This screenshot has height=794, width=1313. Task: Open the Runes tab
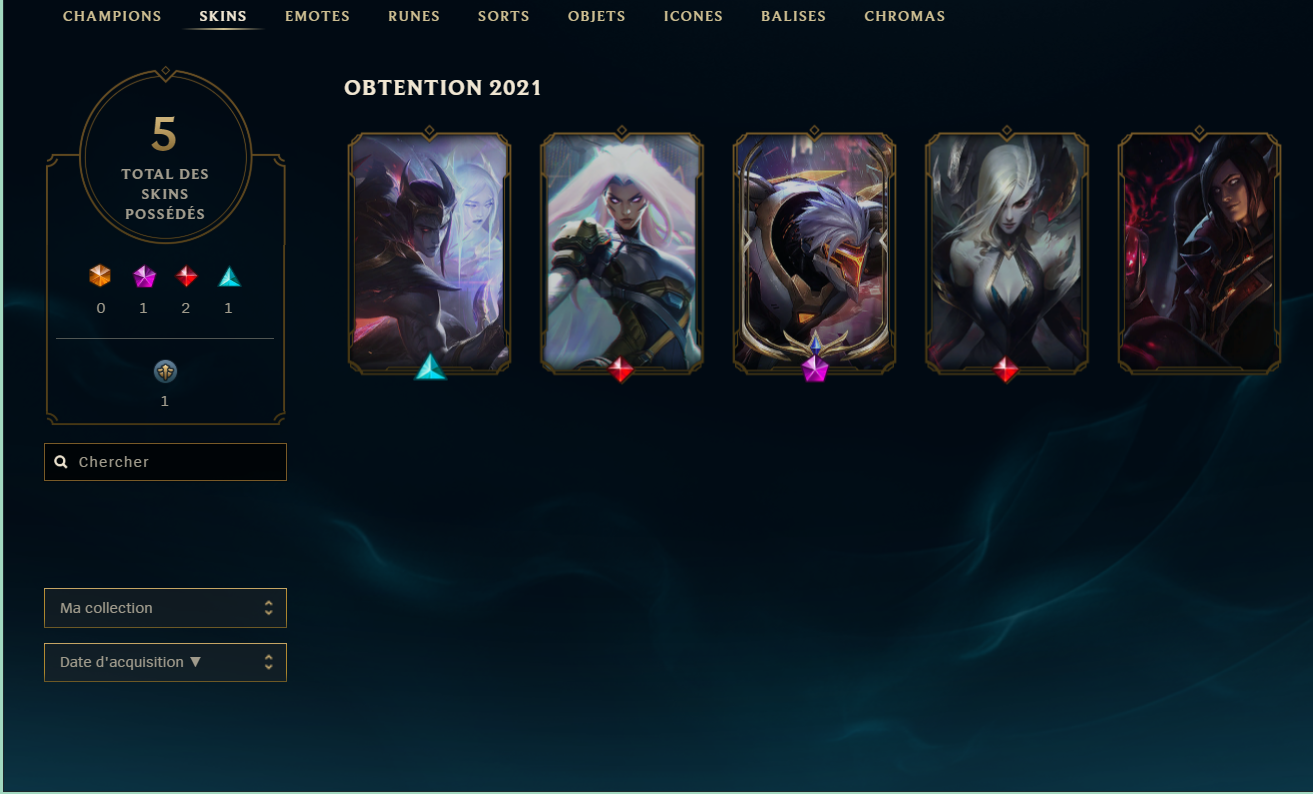click(414, 16)
